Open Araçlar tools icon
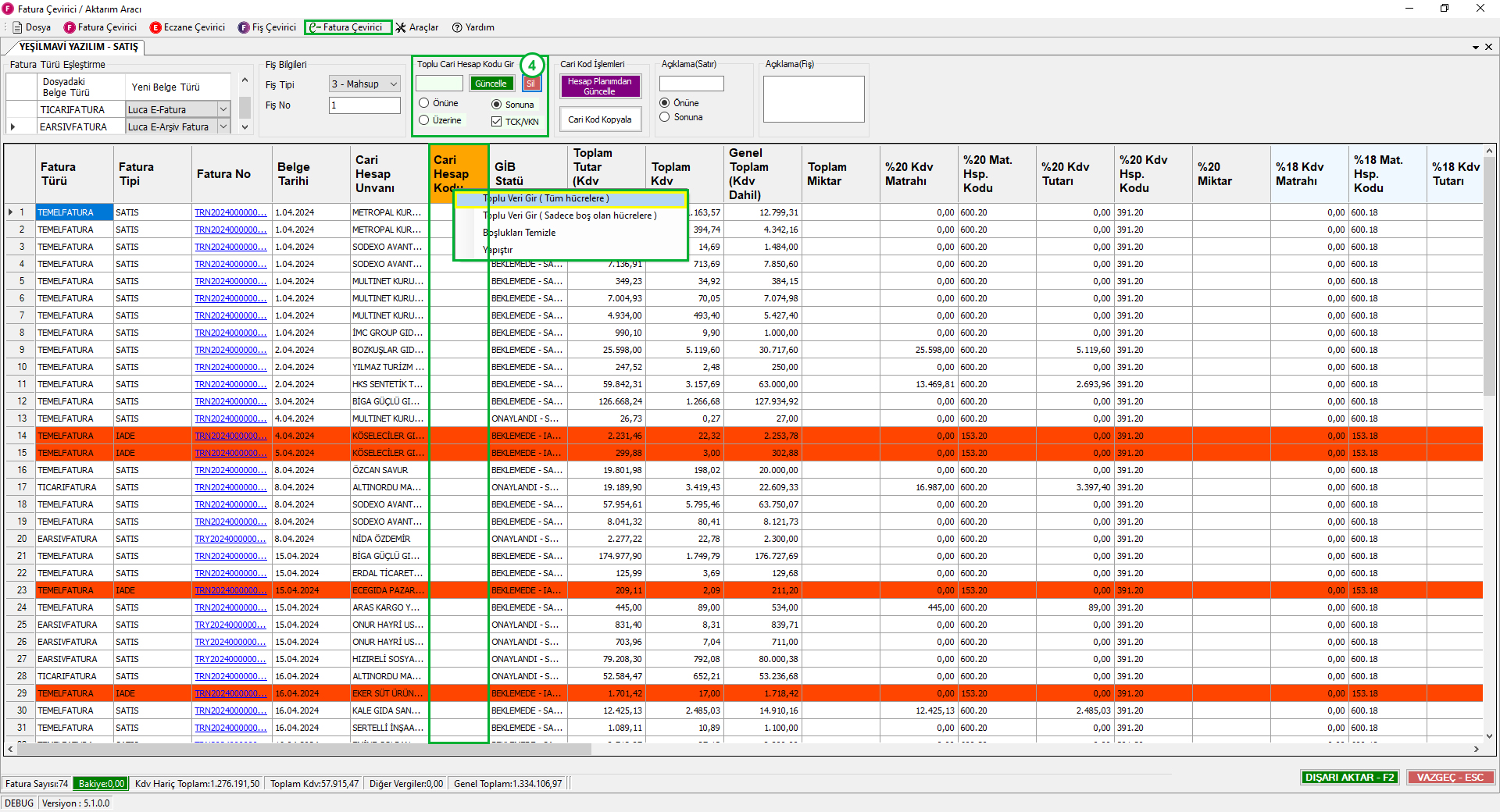The image size is (1500, 812). (x=401, y=27)
